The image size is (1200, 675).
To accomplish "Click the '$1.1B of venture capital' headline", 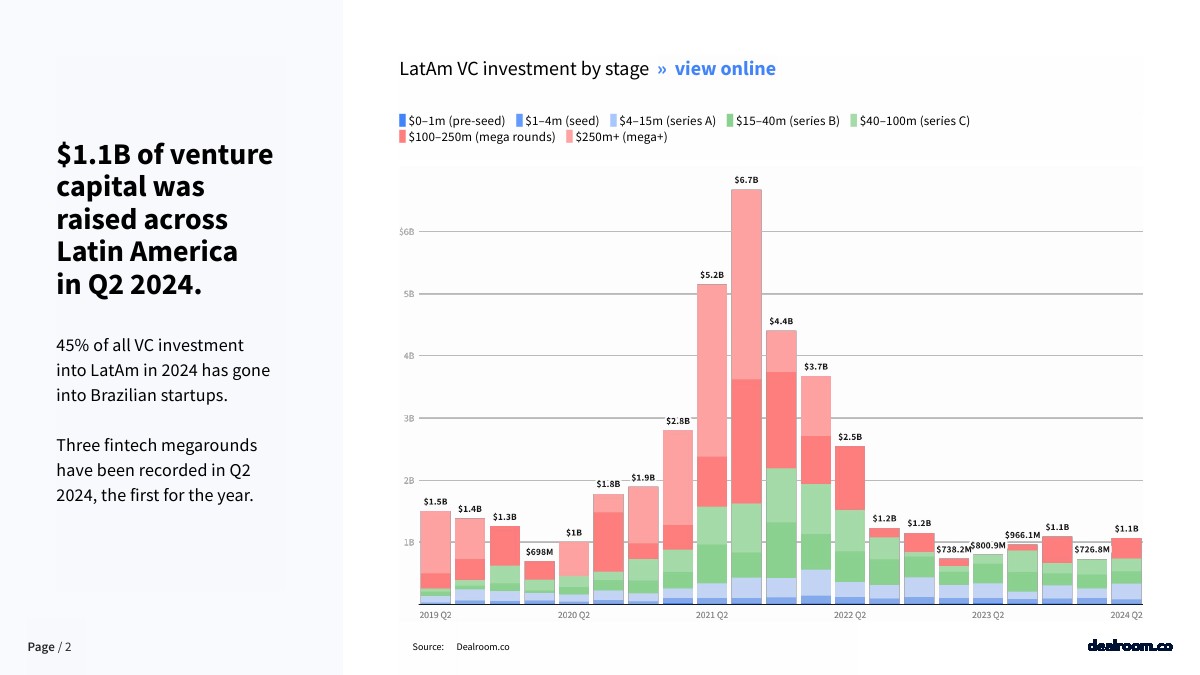I will pyautogui.click(x=165, y=220).
